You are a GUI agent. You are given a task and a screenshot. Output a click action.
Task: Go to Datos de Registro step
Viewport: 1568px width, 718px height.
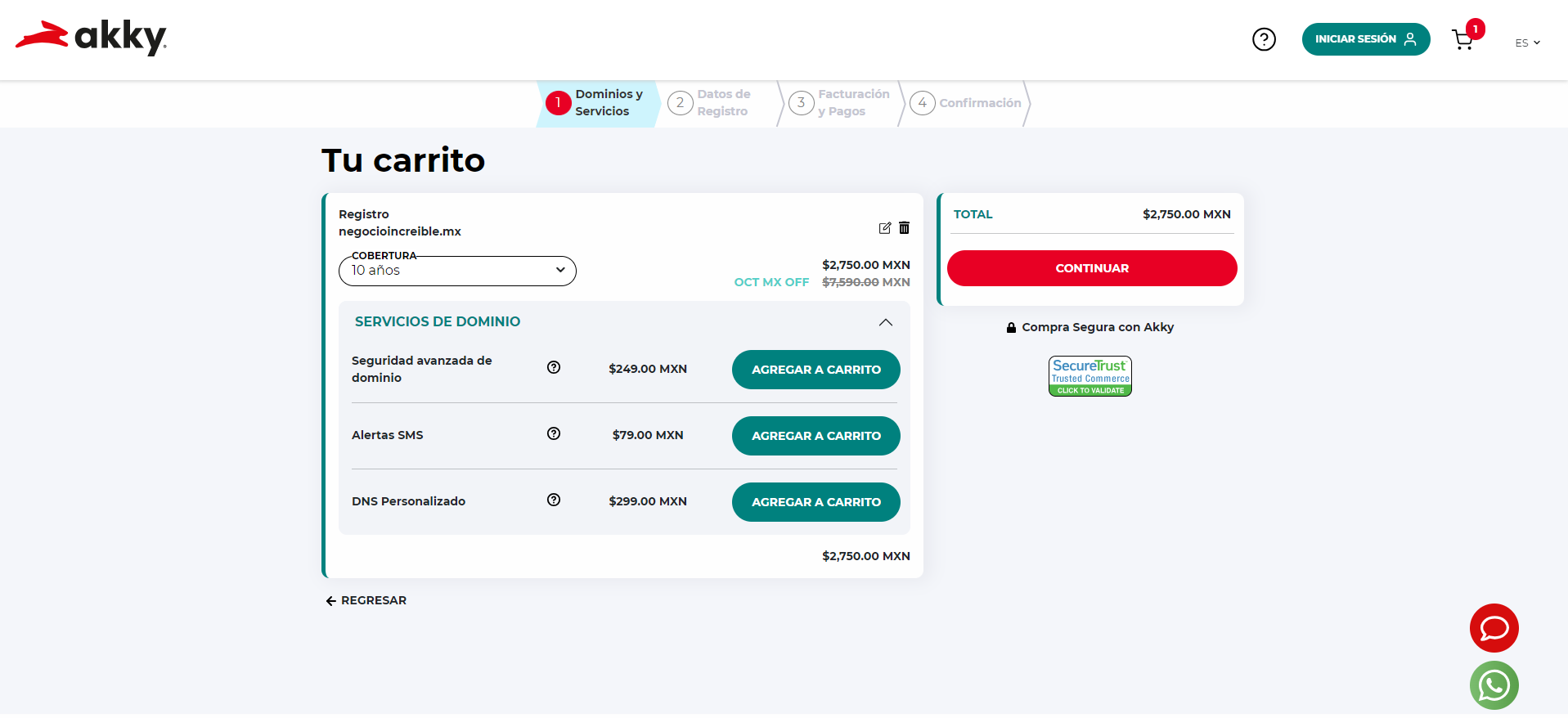coord(710,103)
